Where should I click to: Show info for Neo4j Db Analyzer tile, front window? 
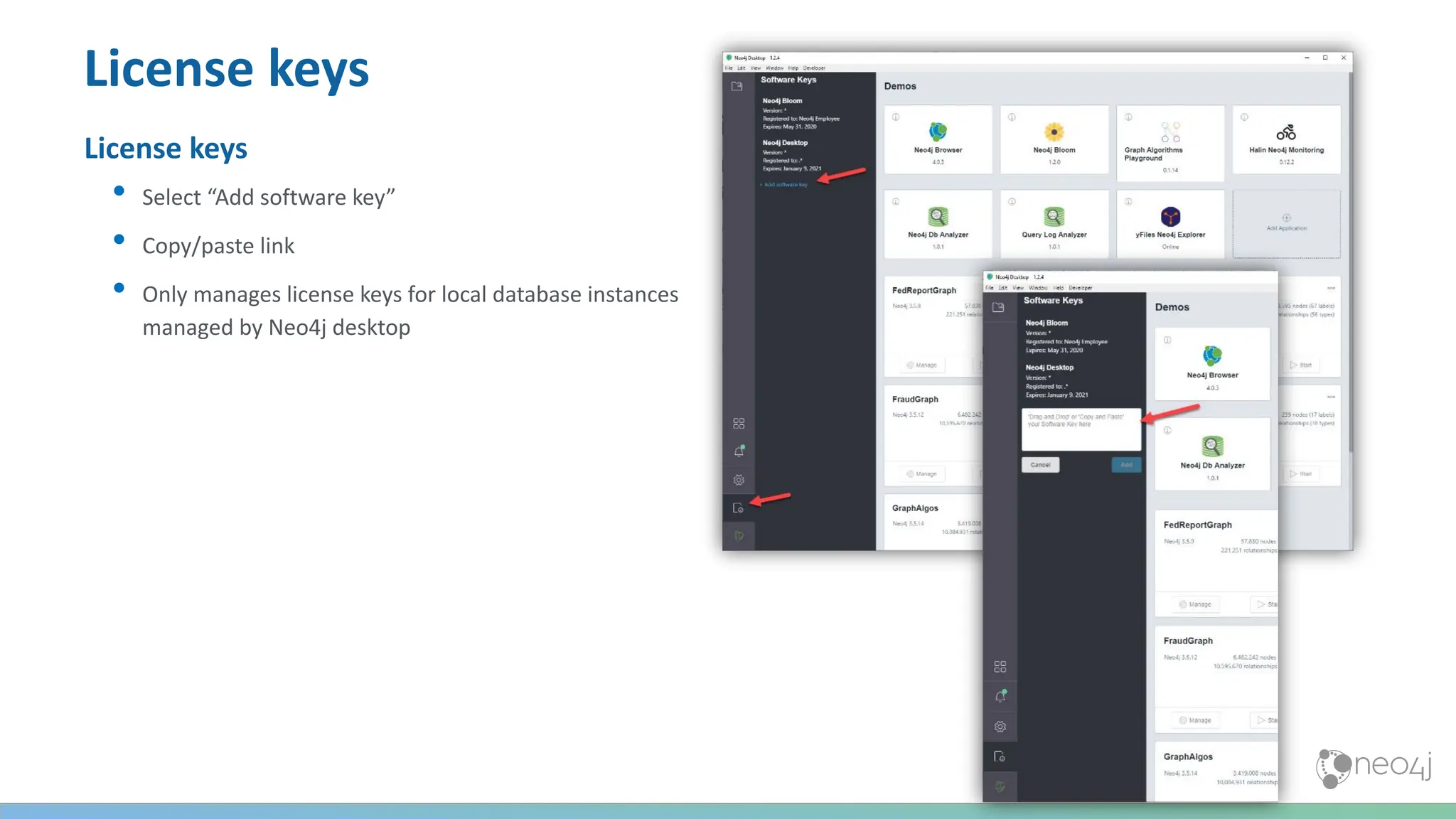(x=1167, y=430)
